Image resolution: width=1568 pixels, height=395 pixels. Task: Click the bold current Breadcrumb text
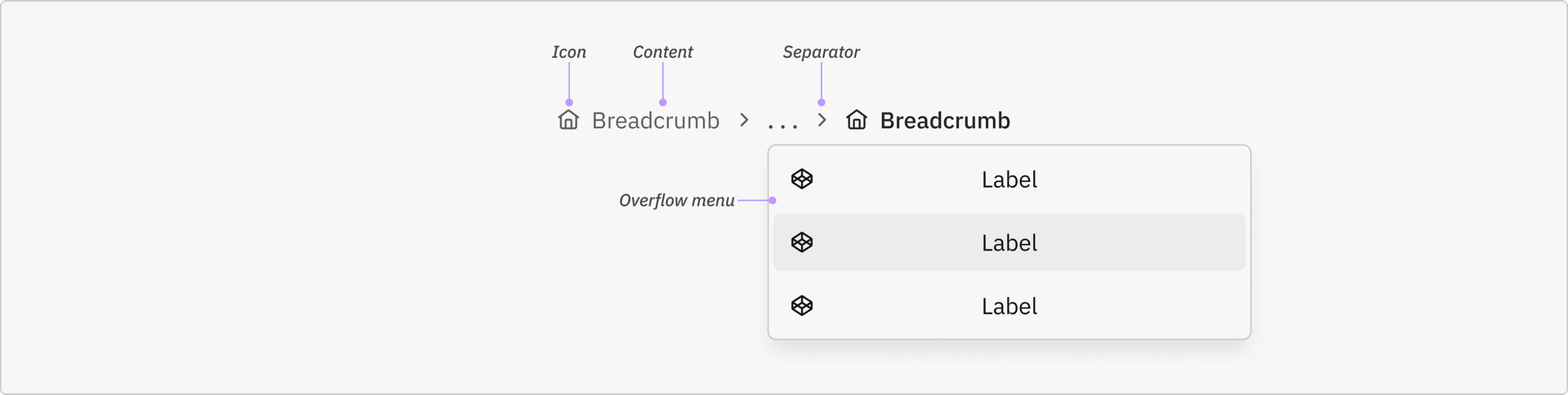click(x=945, y=121)
